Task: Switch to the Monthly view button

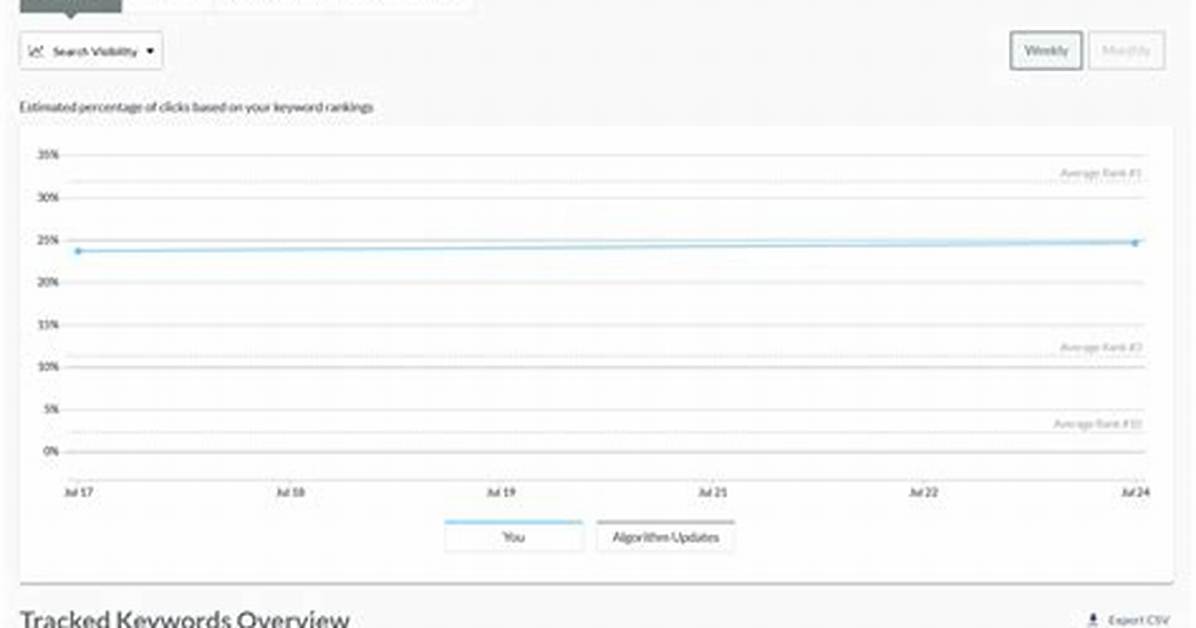Action: (x=1126, y=50)
